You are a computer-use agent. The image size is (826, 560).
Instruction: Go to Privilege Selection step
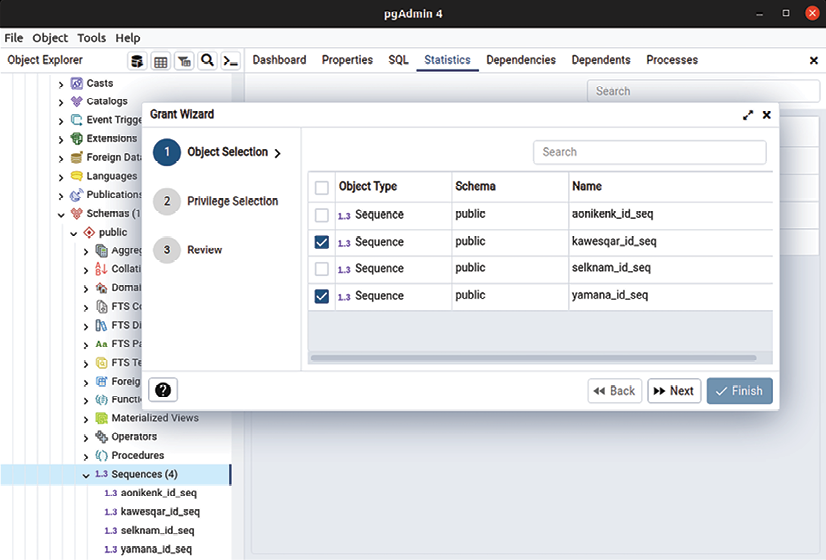216,201
